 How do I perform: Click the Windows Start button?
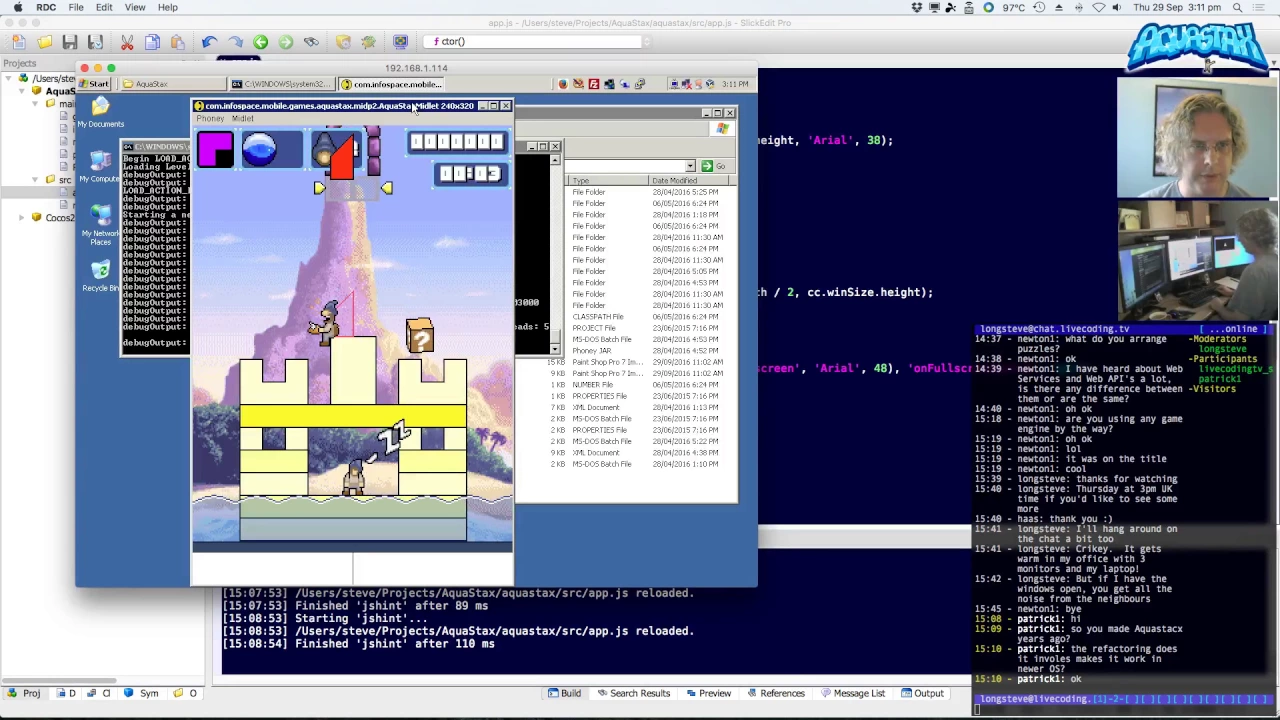click(94, 84)
